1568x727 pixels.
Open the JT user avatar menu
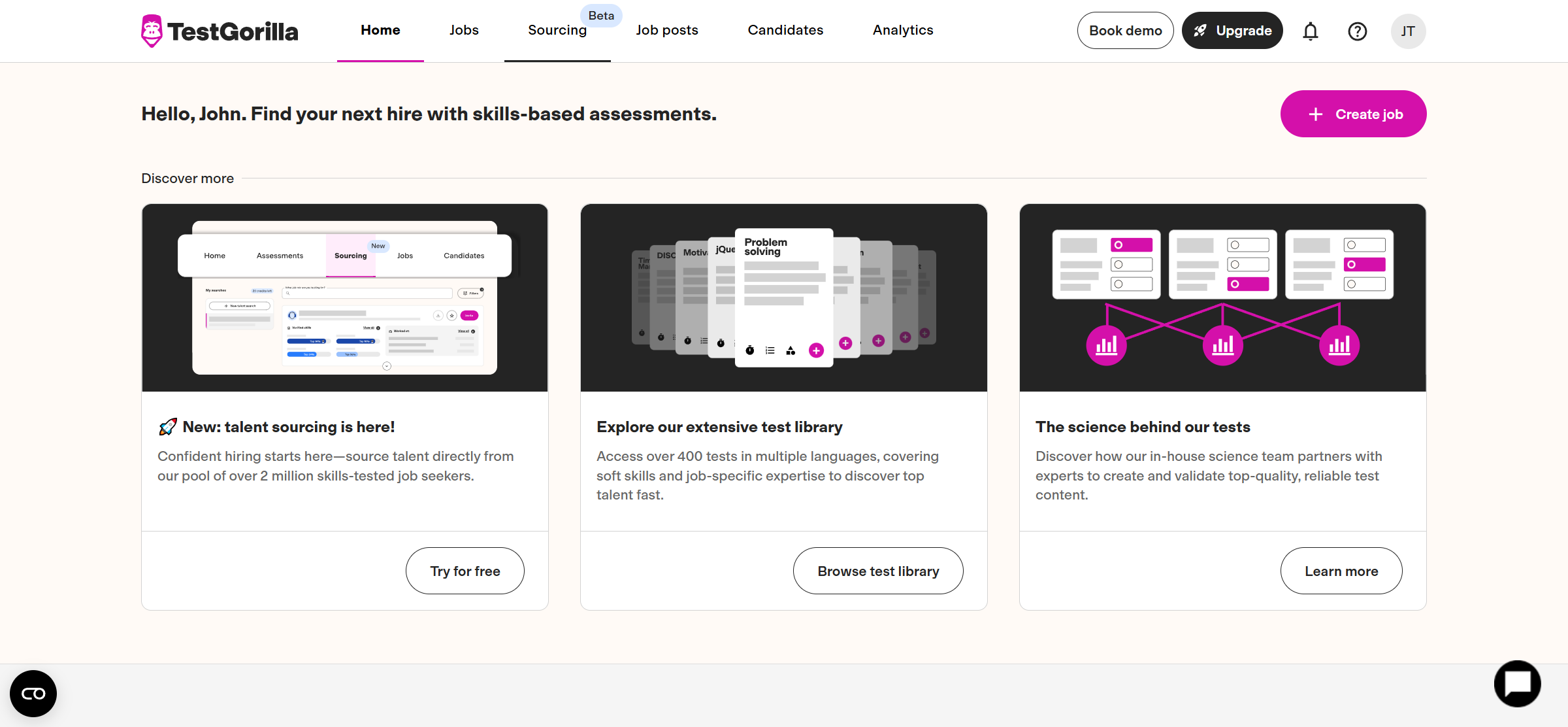(x=1408, y=31)
